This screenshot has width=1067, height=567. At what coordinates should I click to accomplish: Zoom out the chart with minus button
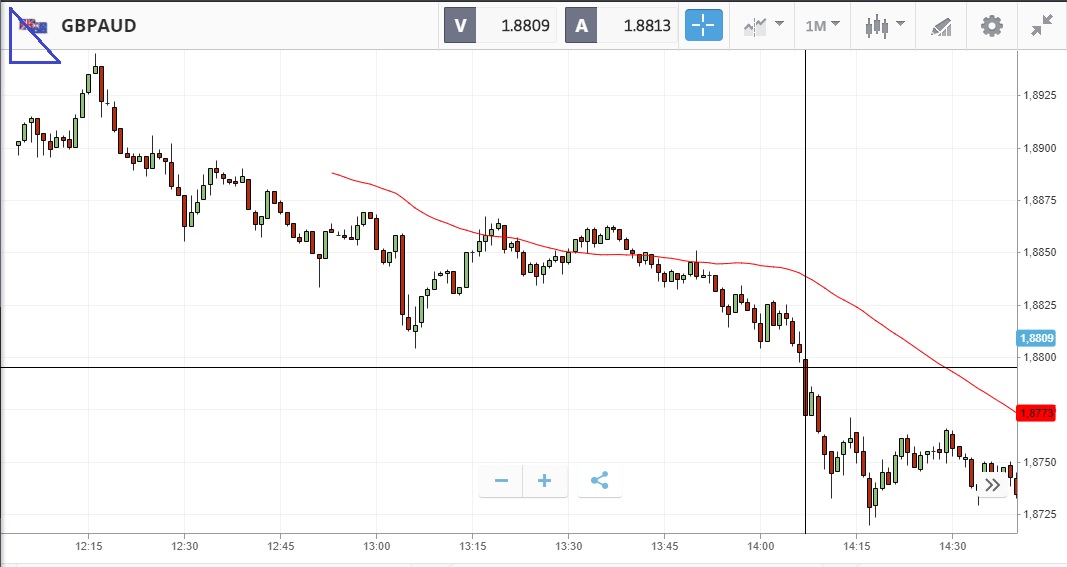coord(501,481)
